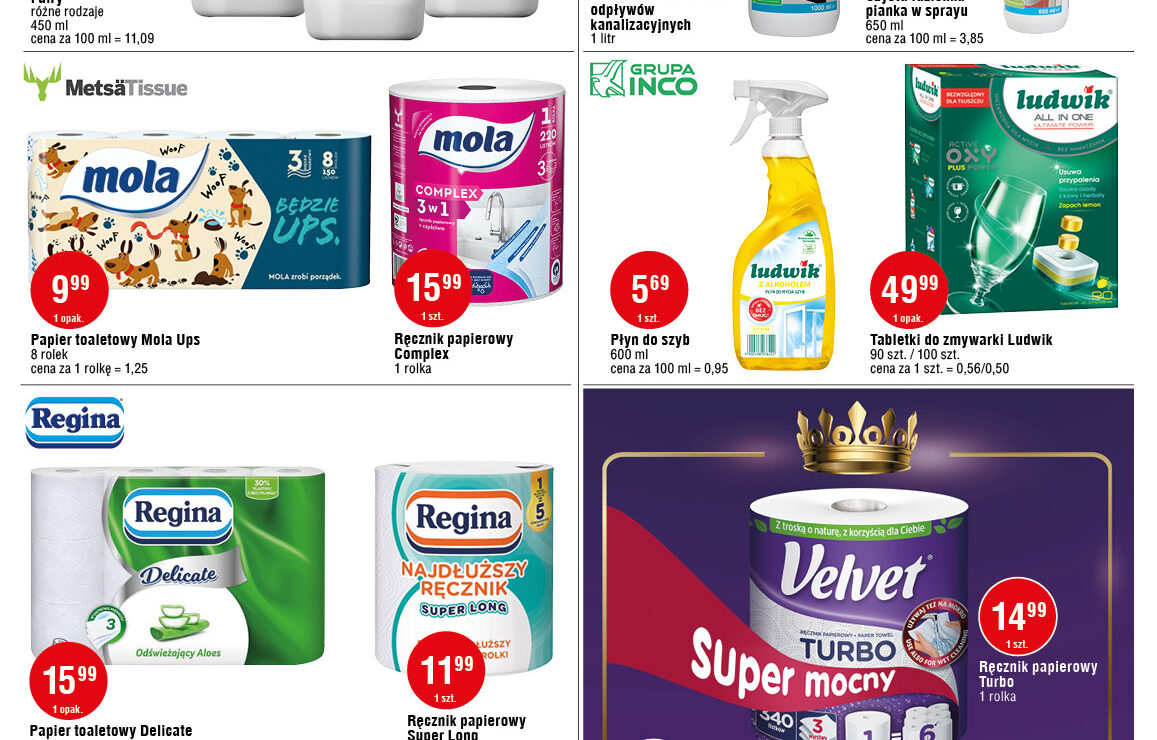Select the Mola Complex 3w1 towel image
The height and width of the screenshot is (740, 1157).
tap(478, 192)
